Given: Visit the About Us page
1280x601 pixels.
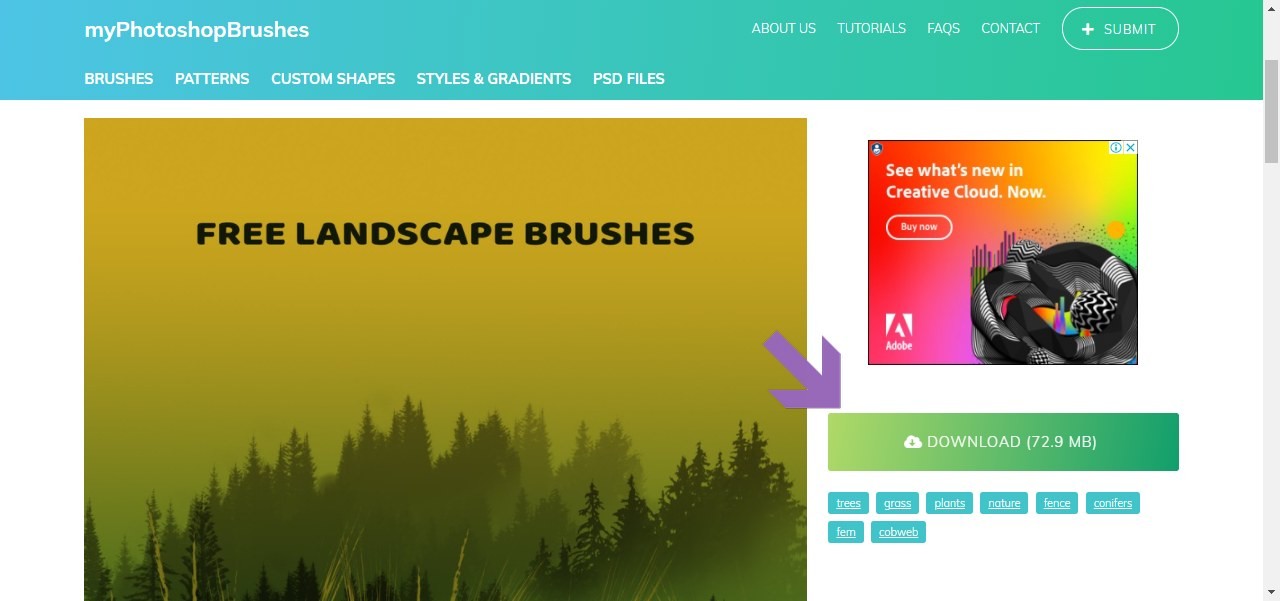Looking at the screenshot, I should pos(784,29).
